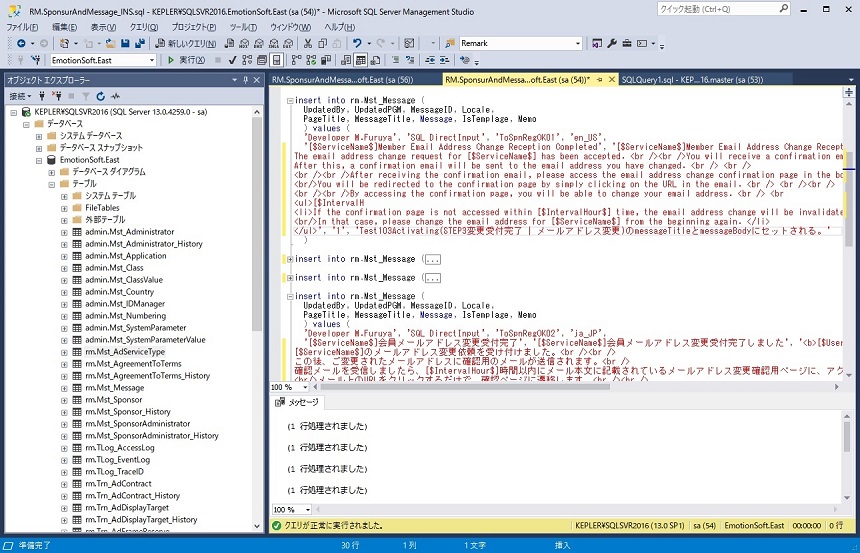Click the Save file disk icon
The height and width of the screenshot is (553, 860).
tap(125, 43)
